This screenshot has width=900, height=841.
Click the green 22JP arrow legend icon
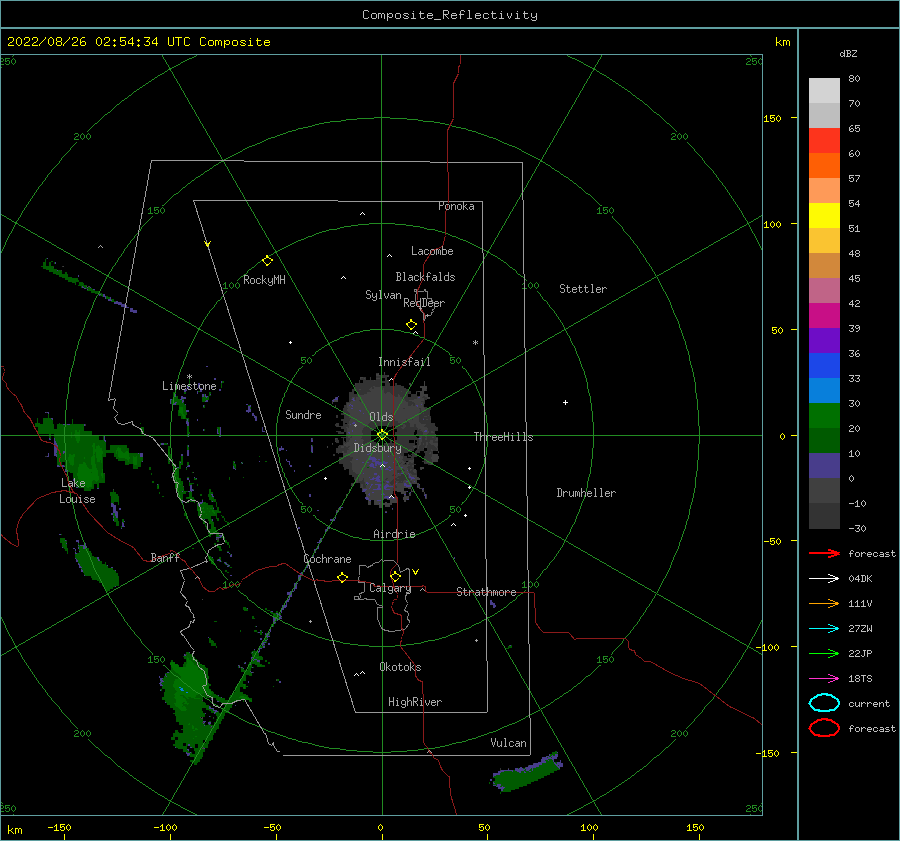coord(824,653)
